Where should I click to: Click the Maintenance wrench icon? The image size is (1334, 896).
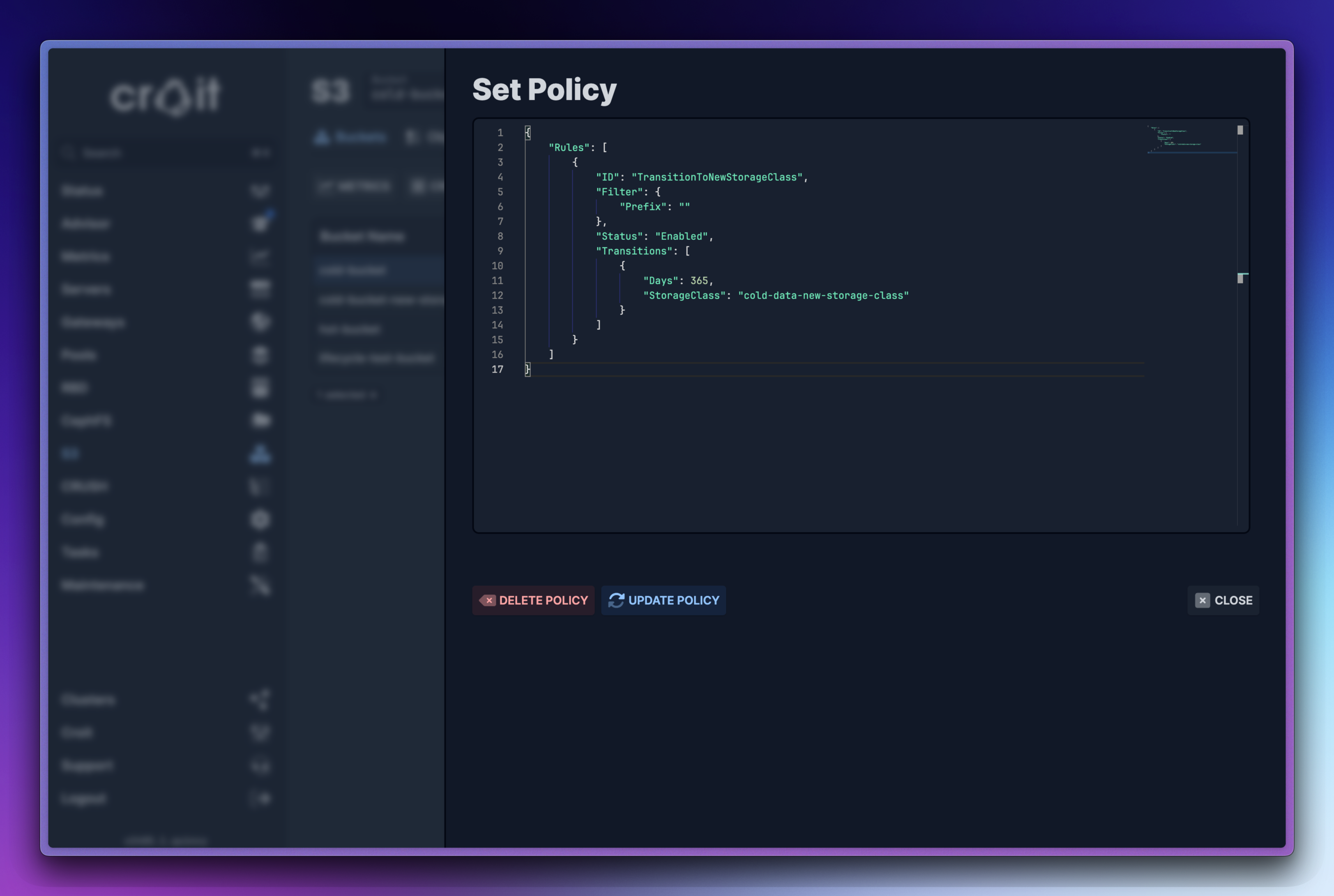coord(260,585)
